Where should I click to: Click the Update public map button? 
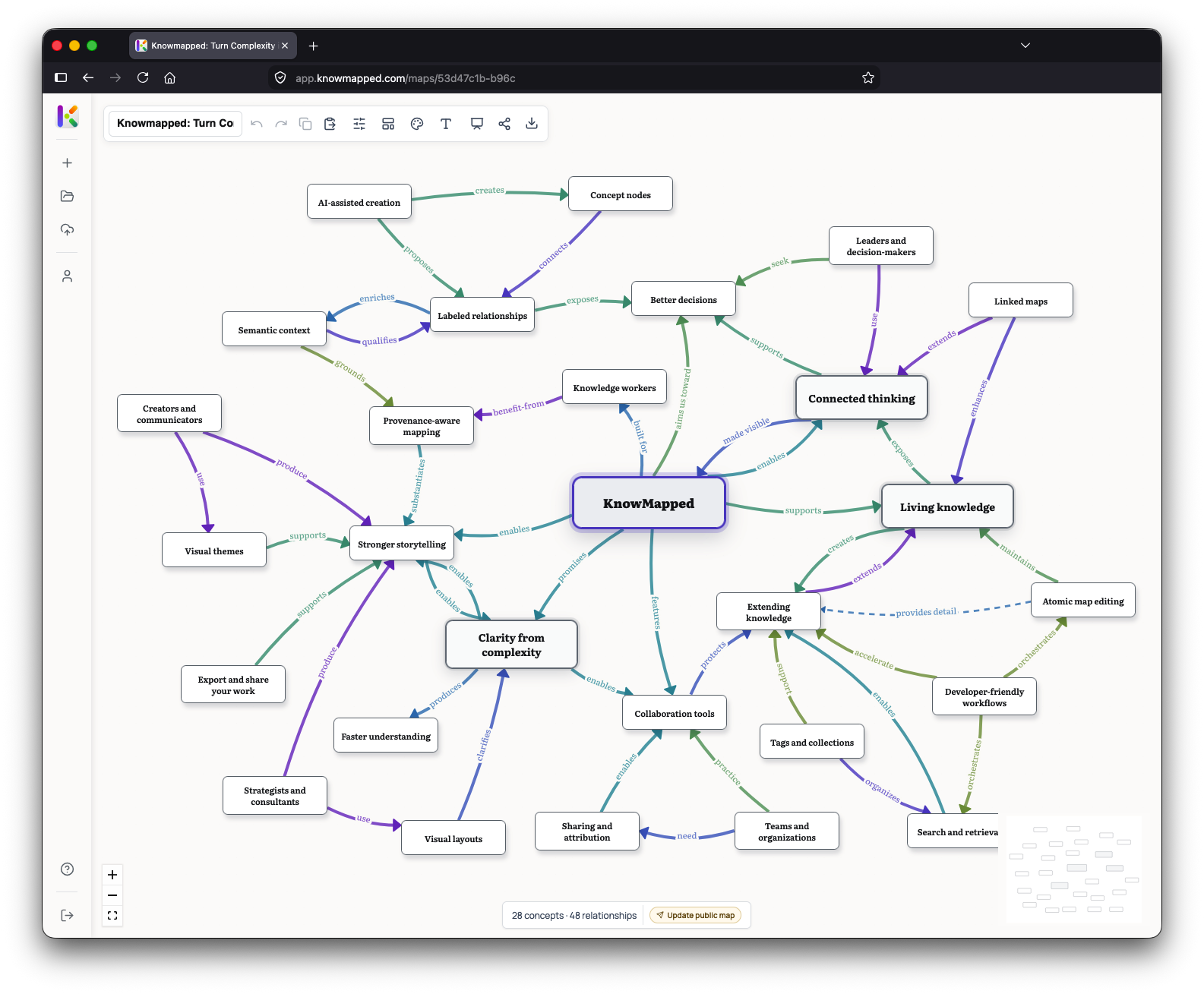tap(696, 915)
